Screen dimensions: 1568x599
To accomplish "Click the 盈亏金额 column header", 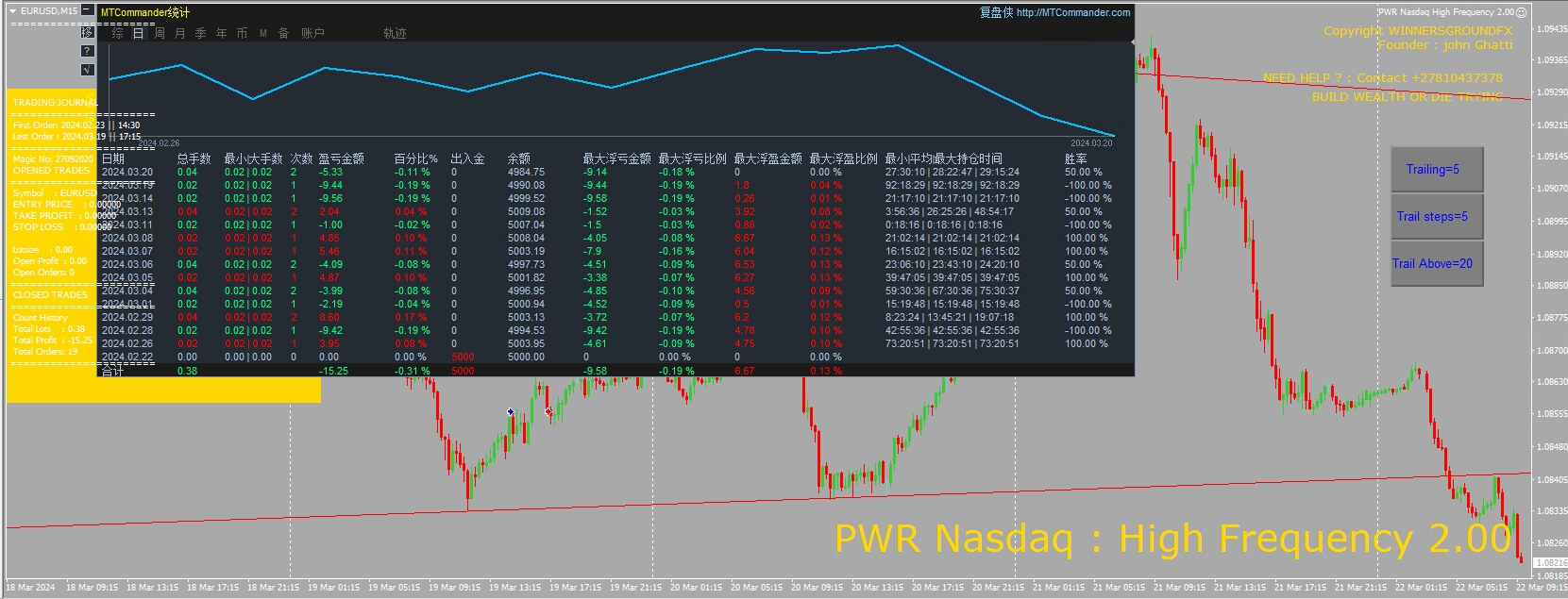I will (341, 158).
